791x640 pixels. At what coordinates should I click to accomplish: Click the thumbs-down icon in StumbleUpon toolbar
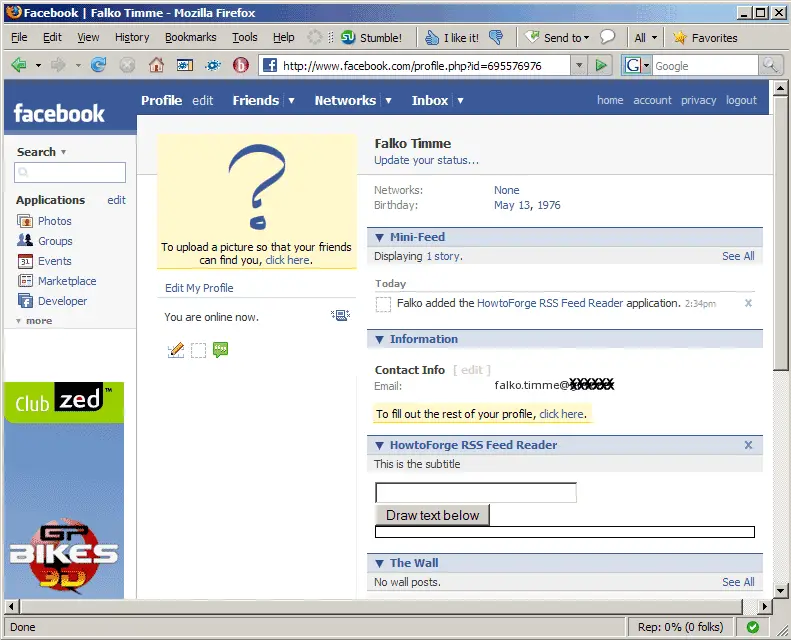pos(496,37)
